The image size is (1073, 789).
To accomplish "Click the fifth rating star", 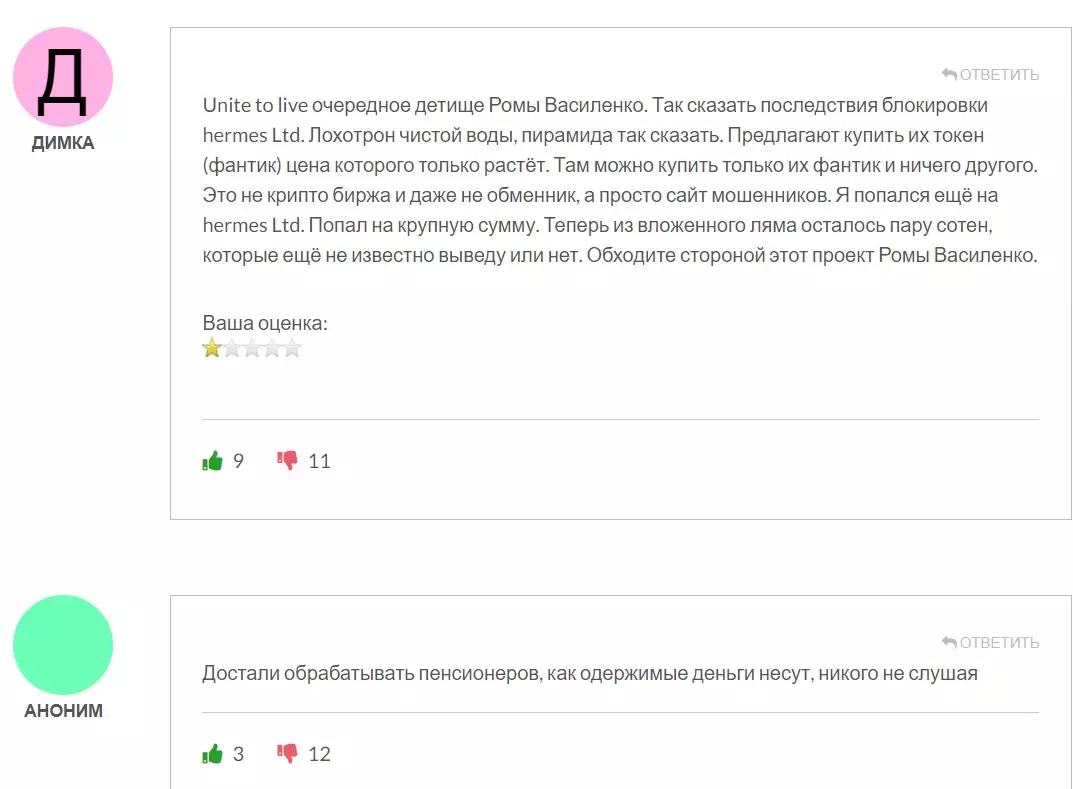I will tap(292, 348).
